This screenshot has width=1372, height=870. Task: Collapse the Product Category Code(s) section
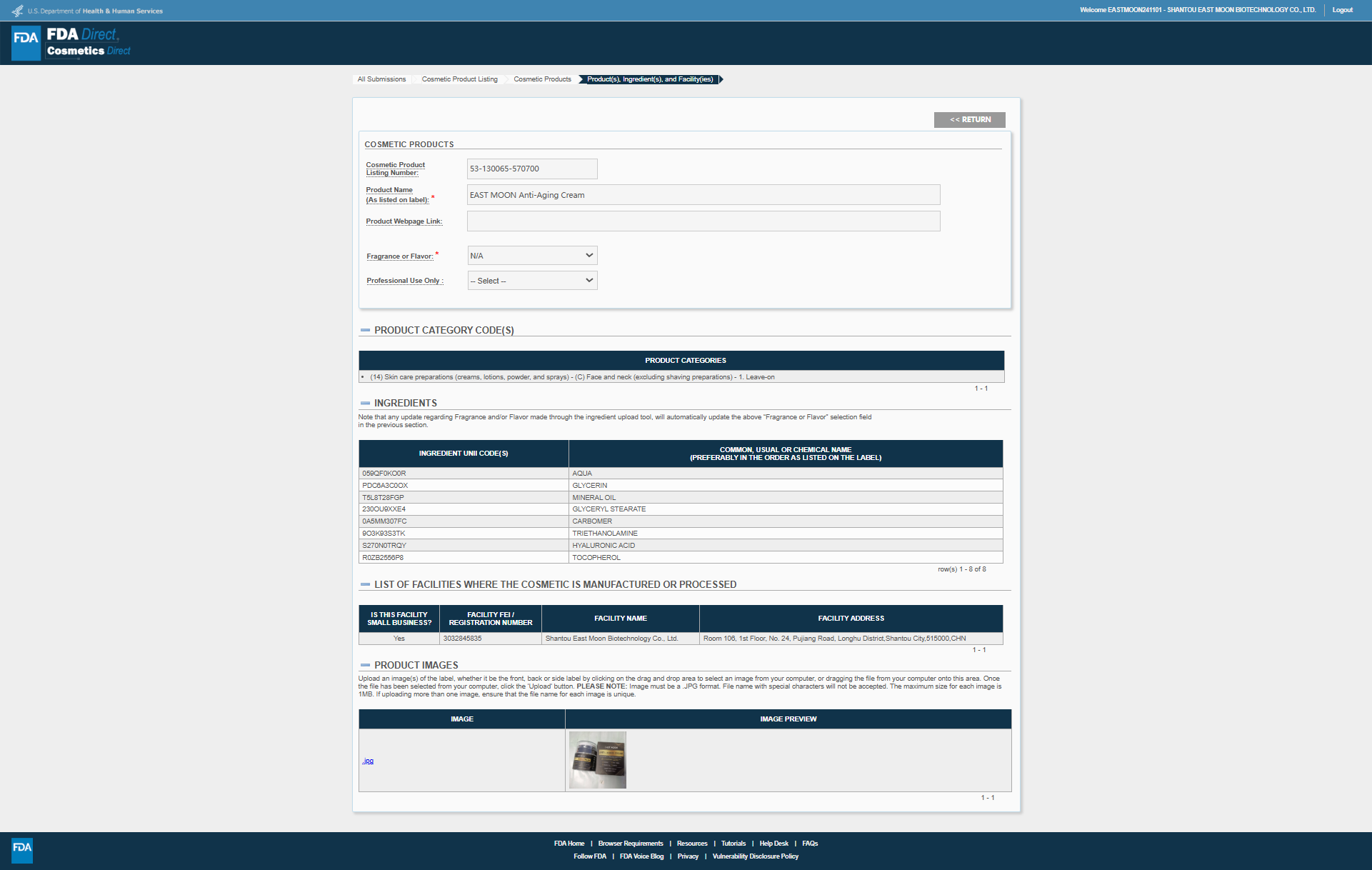(366, 330)
